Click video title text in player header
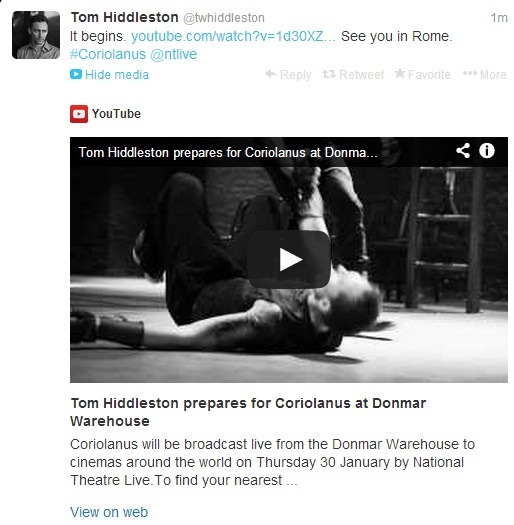The image size is (514, 525). pyautogui.click(x=228, y=153)
